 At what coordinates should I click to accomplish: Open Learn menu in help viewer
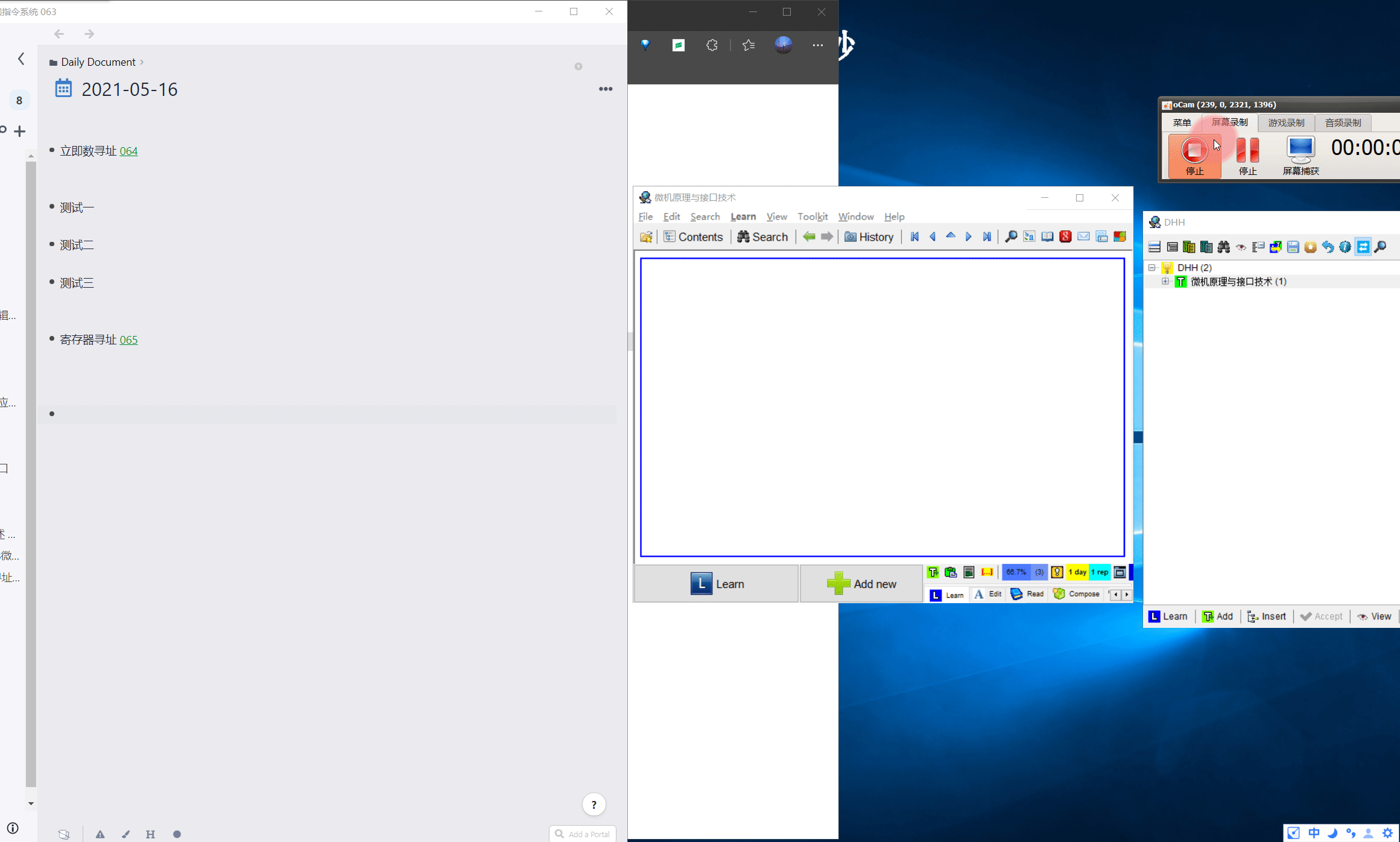coord(742,216)
